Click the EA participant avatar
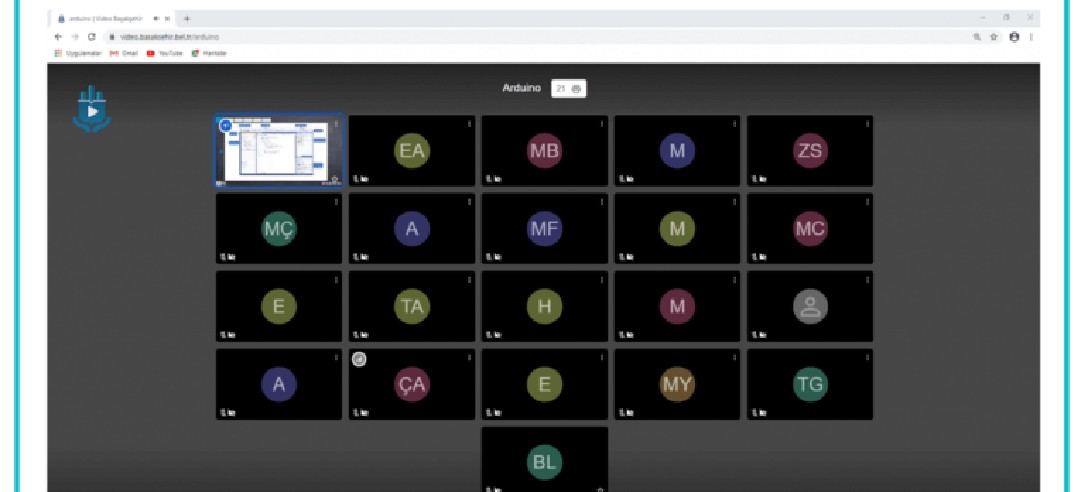 click(x=411, y=151)
